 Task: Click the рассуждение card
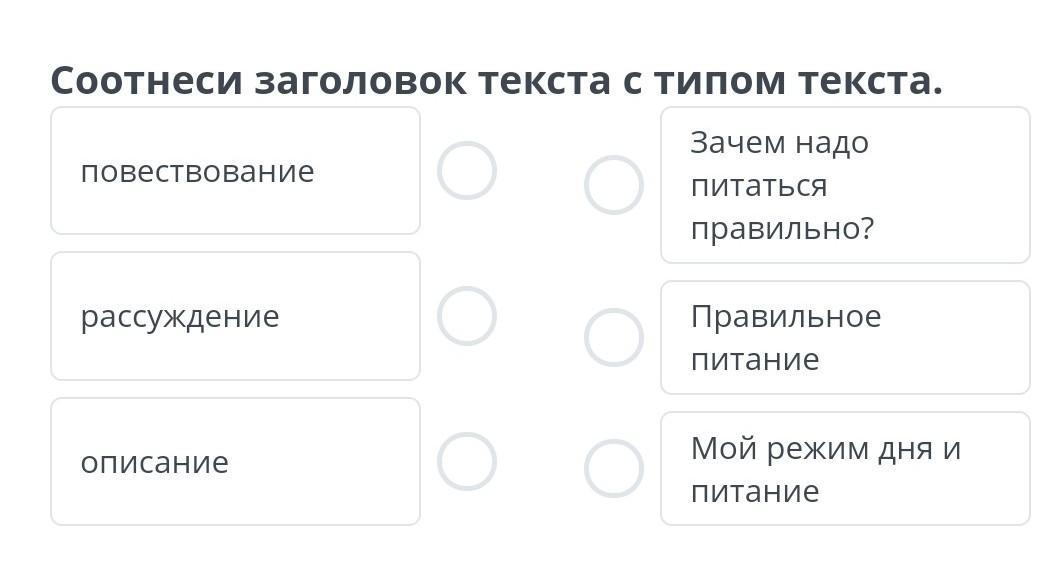point(235,316)
